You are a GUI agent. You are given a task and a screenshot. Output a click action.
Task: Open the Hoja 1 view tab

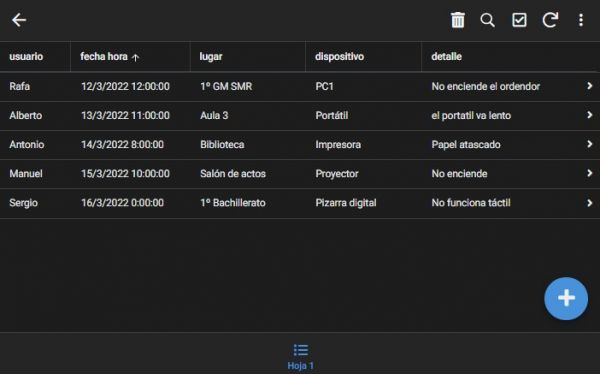301,357
